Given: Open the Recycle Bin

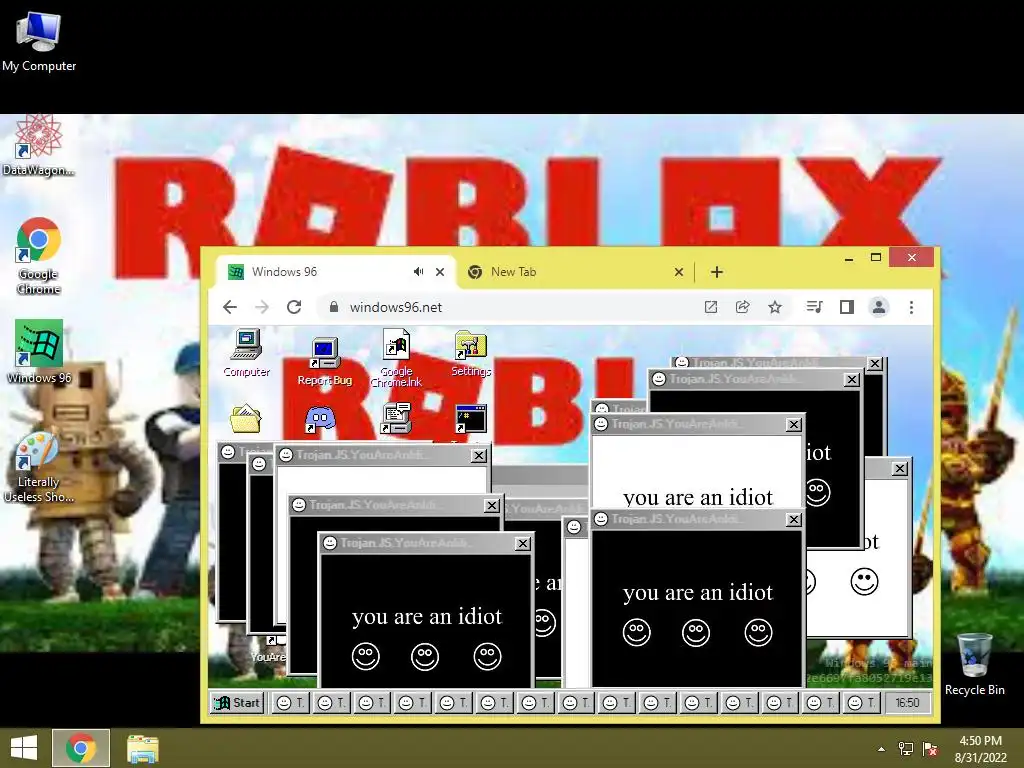Looking at the screenshot, I should [x=974, y=664].
